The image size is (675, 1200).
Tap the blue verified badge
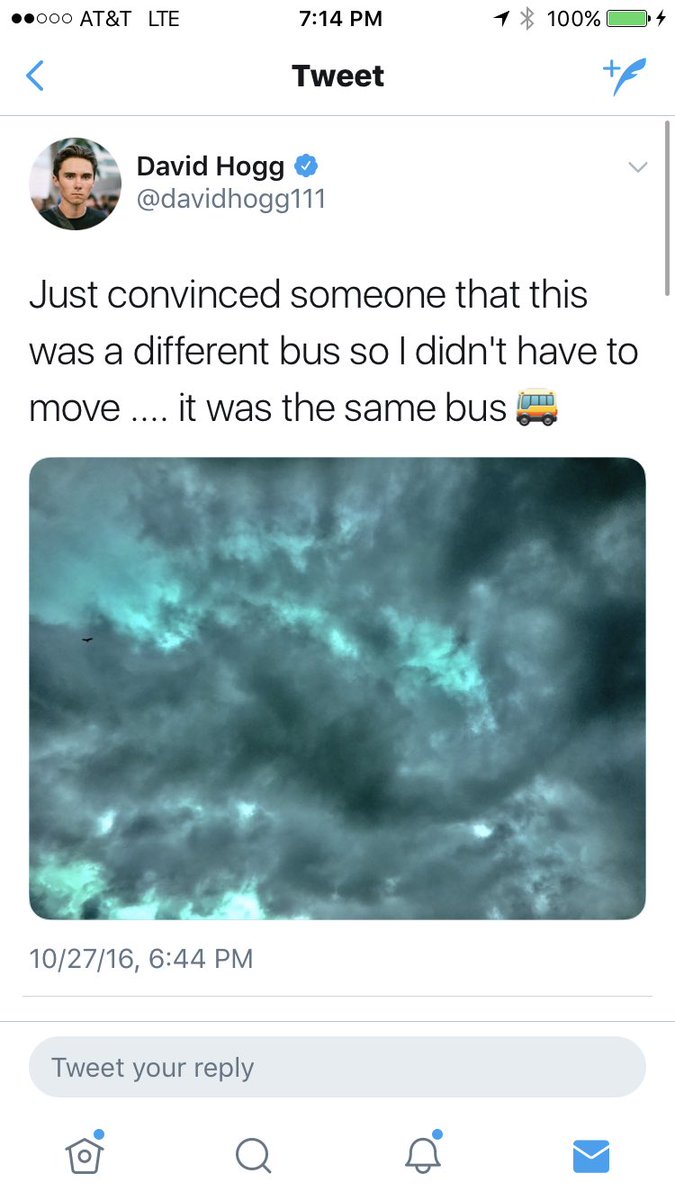click(306, 165)
